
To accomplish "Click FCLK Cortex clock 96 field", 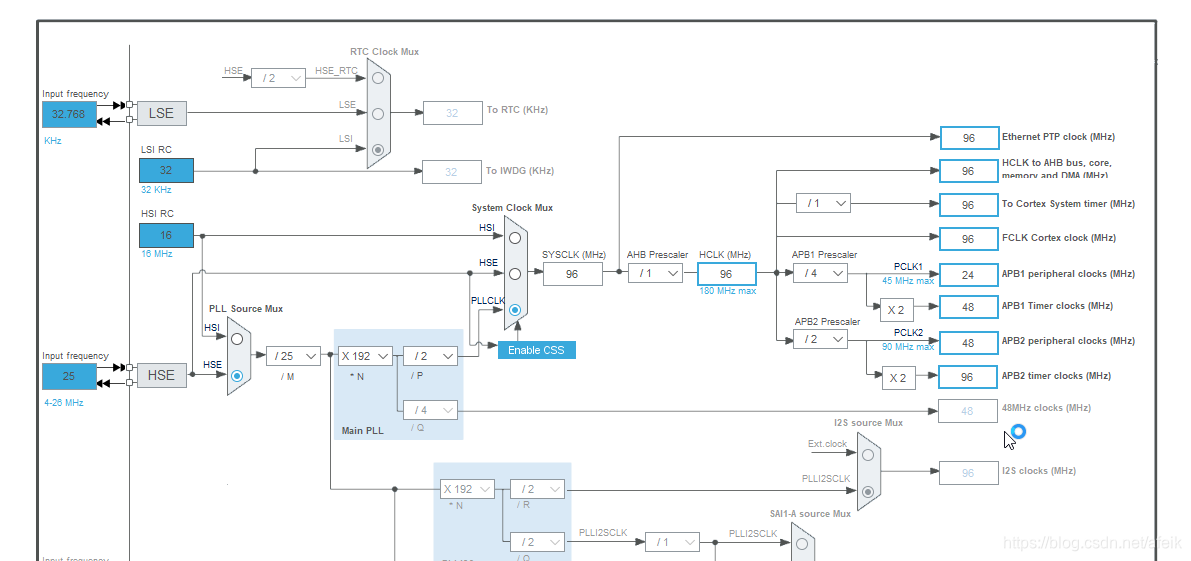I will 969,239.
